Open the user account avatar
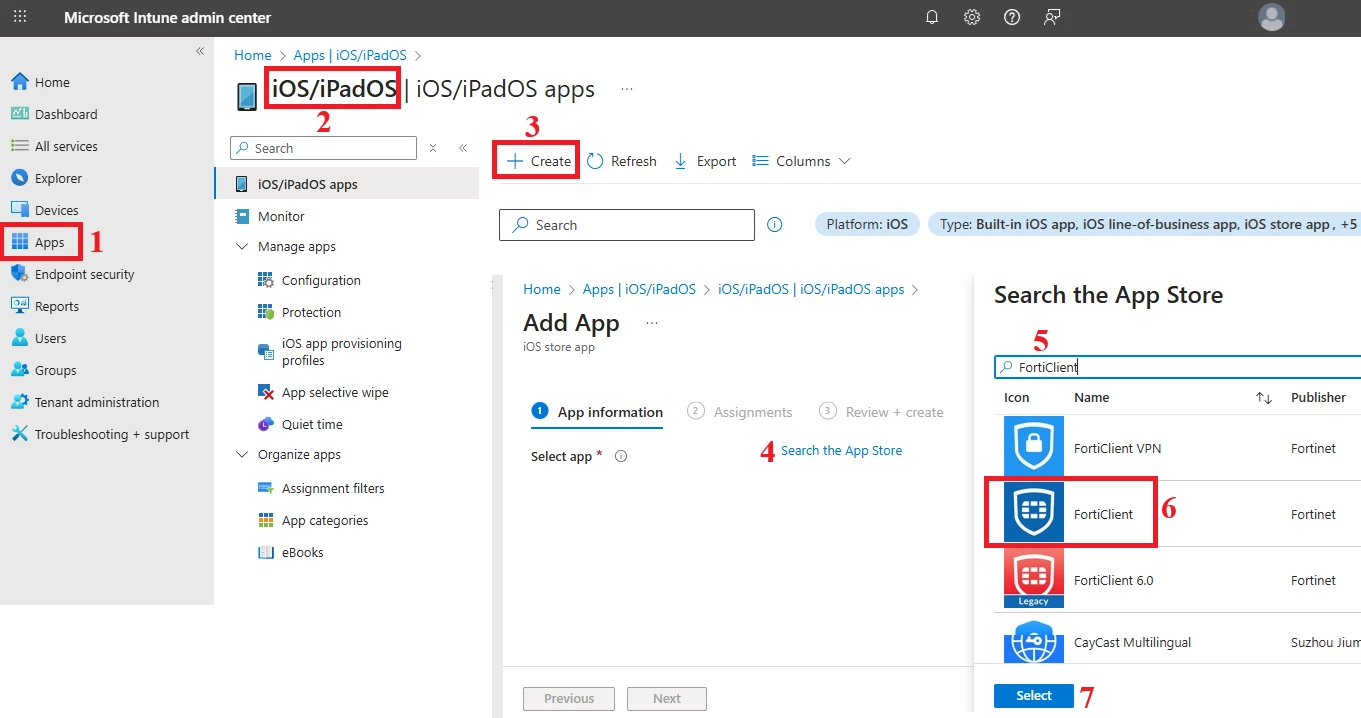The width and height of the screenshot is (1361, 718). 1271,17
